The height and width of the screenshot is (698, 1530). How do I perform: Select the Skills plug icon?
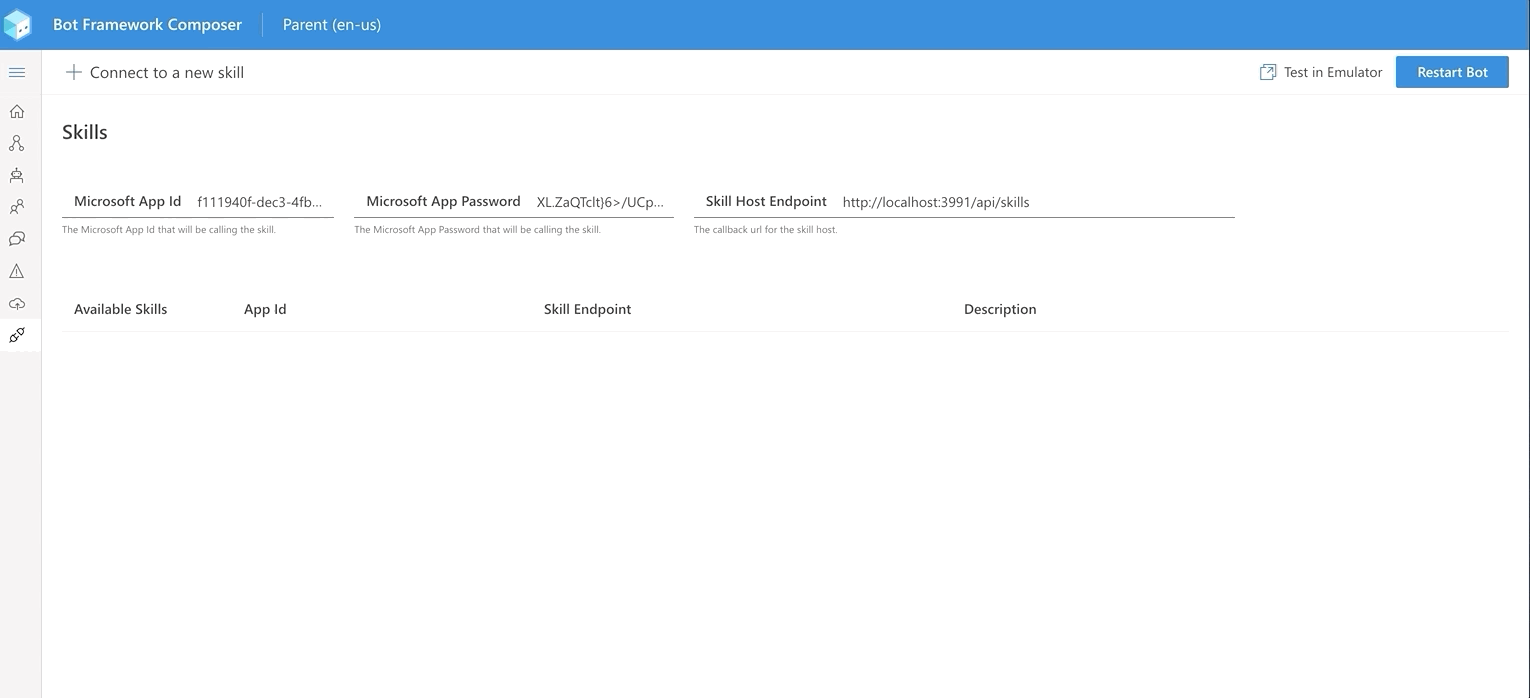[17, 335]
